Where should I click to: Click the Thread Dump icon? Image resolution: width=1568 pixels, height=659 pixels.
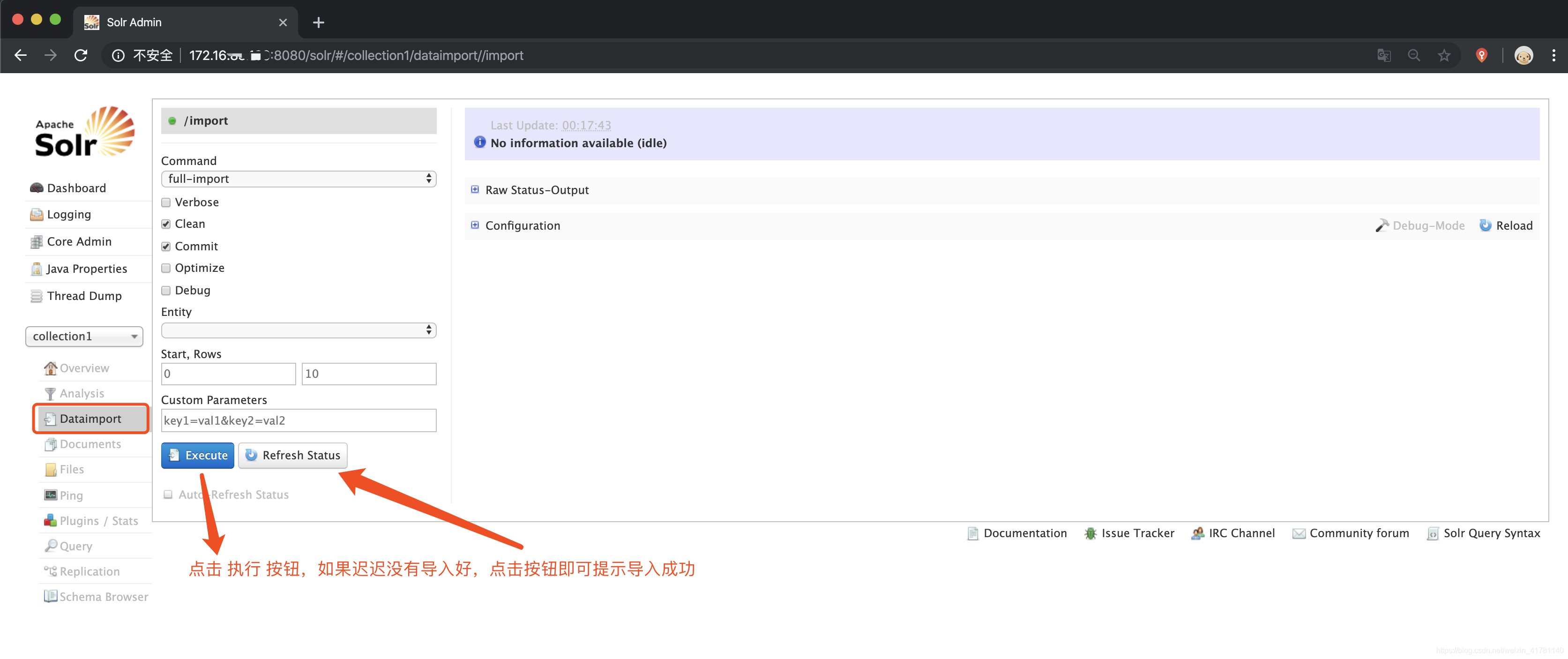click(x=37, y=296)
